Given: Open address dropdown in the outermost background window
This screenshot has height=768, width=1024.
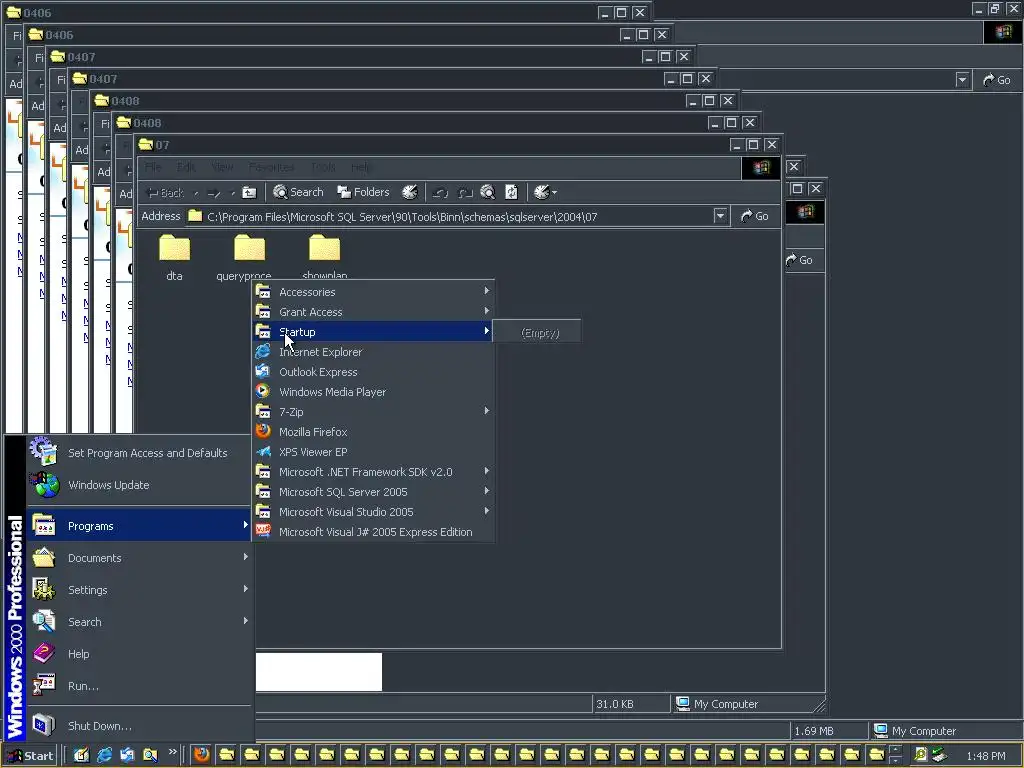Looking at the screenshot, I should [962, 80].
